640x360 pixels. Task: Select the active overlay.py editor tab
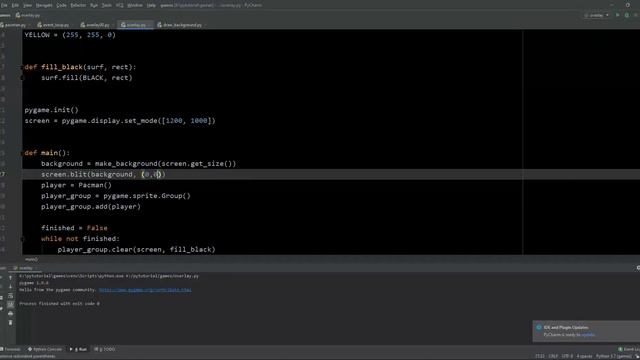135,25
